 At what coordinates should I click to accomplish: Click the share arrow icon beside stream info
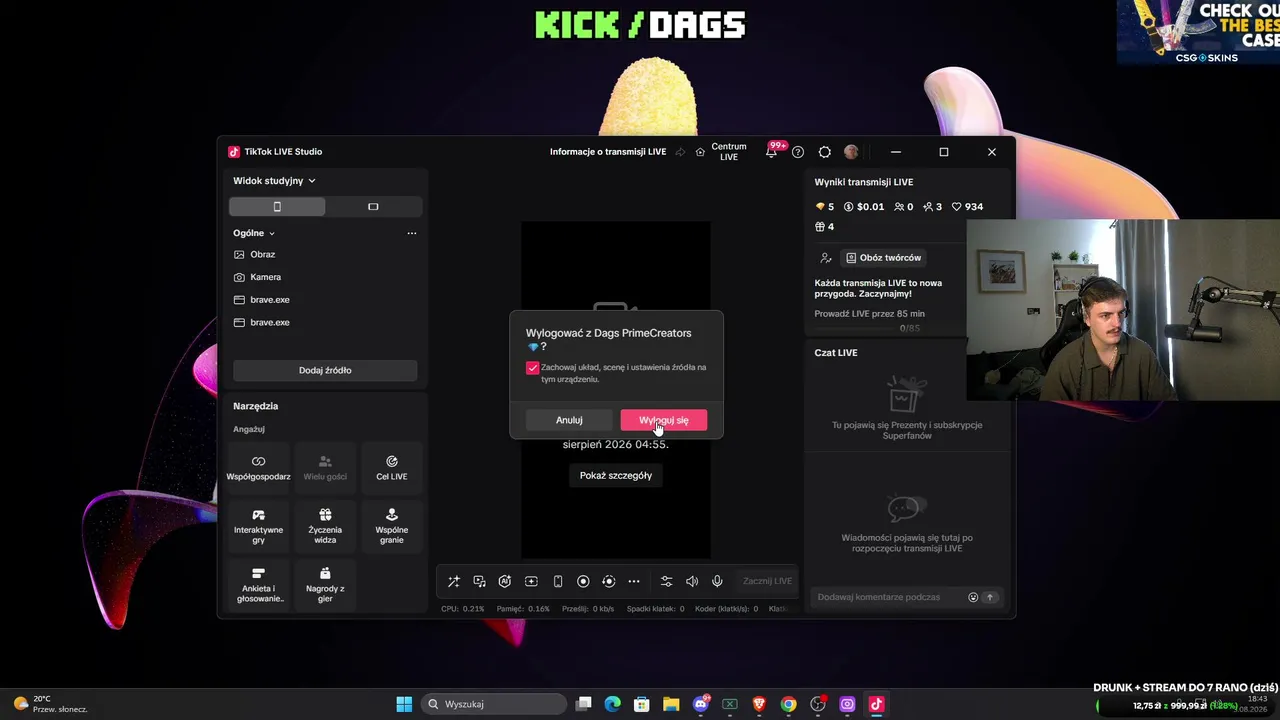coord(680,152)
